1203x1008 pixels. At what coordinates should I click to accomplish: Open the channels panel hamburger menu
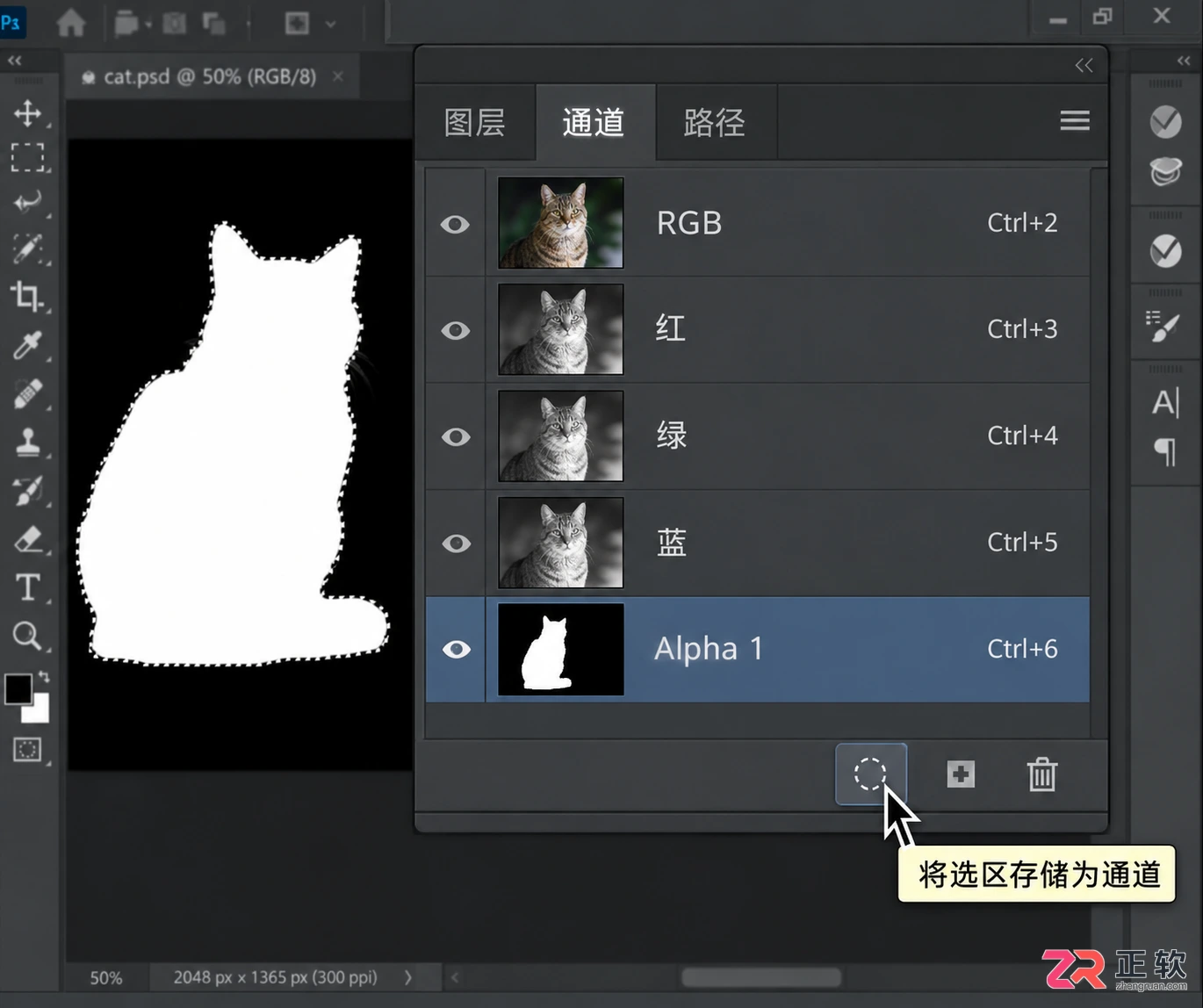(1075, 120)
